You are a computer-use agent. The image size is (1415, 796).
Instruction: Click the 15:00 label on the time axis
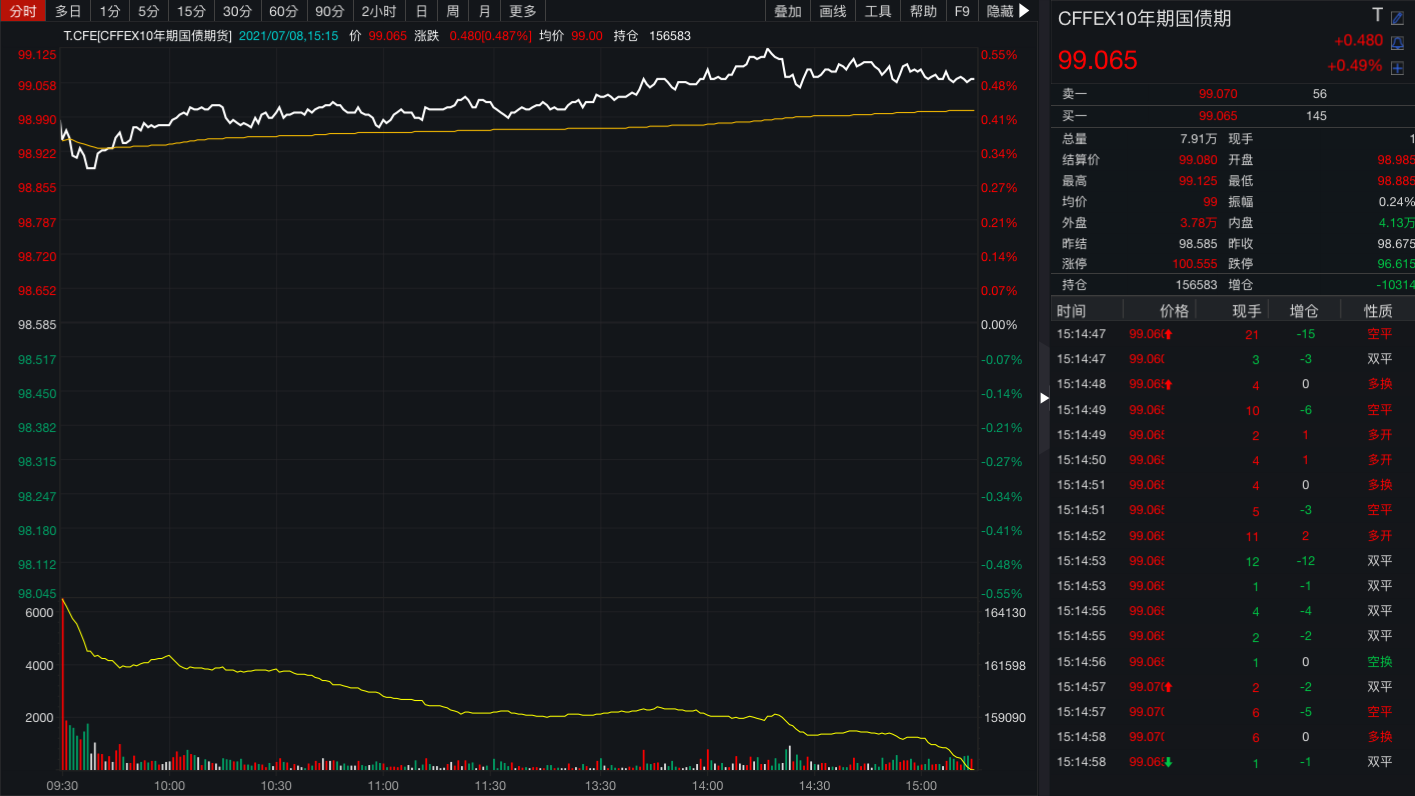(921, 786)
